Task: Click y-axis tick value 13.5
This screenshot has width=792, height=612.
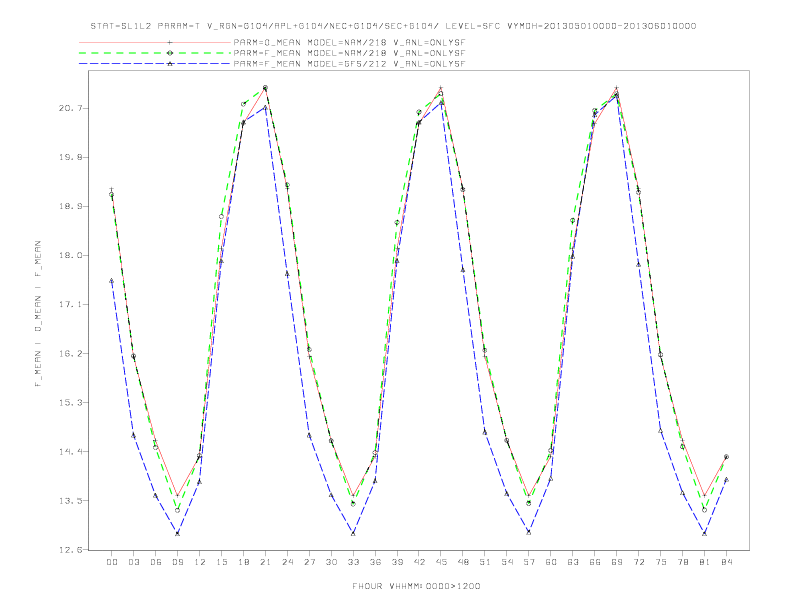Action: pos(70,501)
